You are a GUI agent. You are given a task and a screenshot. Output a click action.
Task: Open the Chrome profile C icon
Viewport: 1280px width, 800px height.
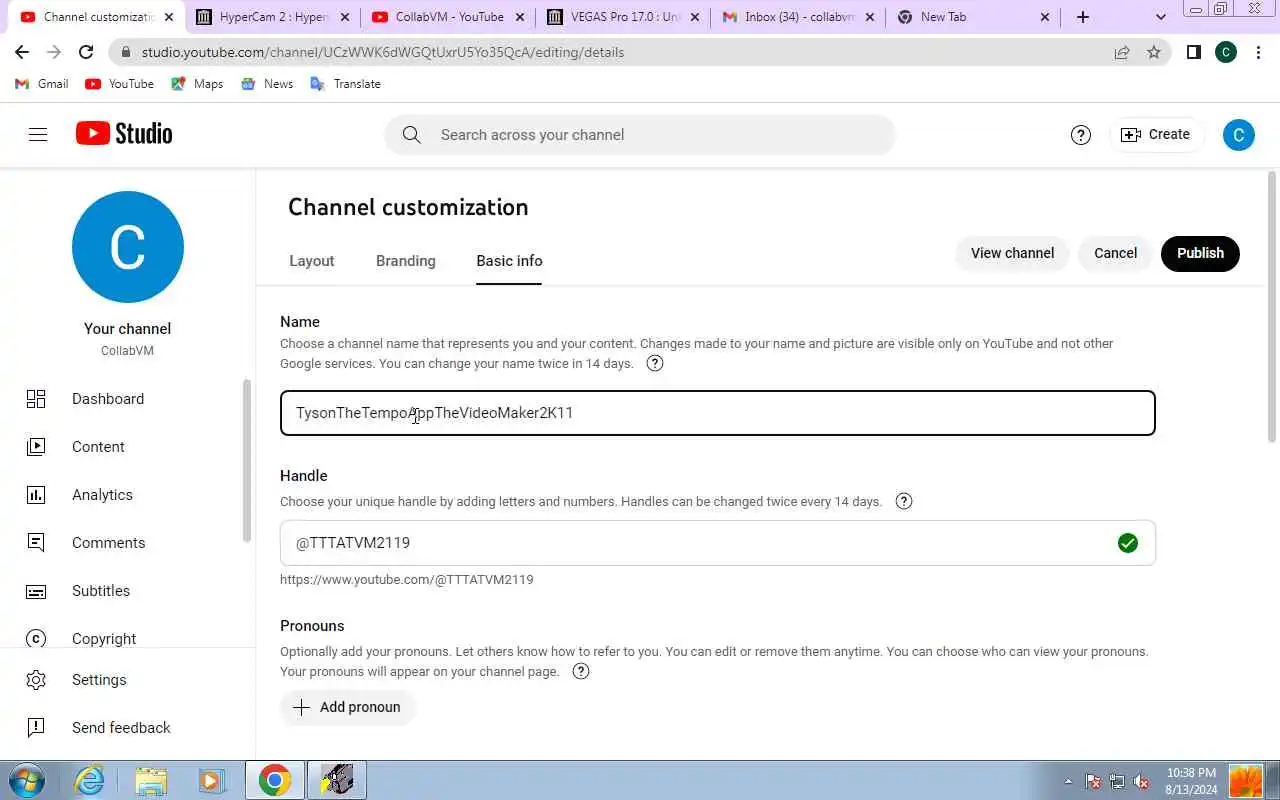(1226, 52)
